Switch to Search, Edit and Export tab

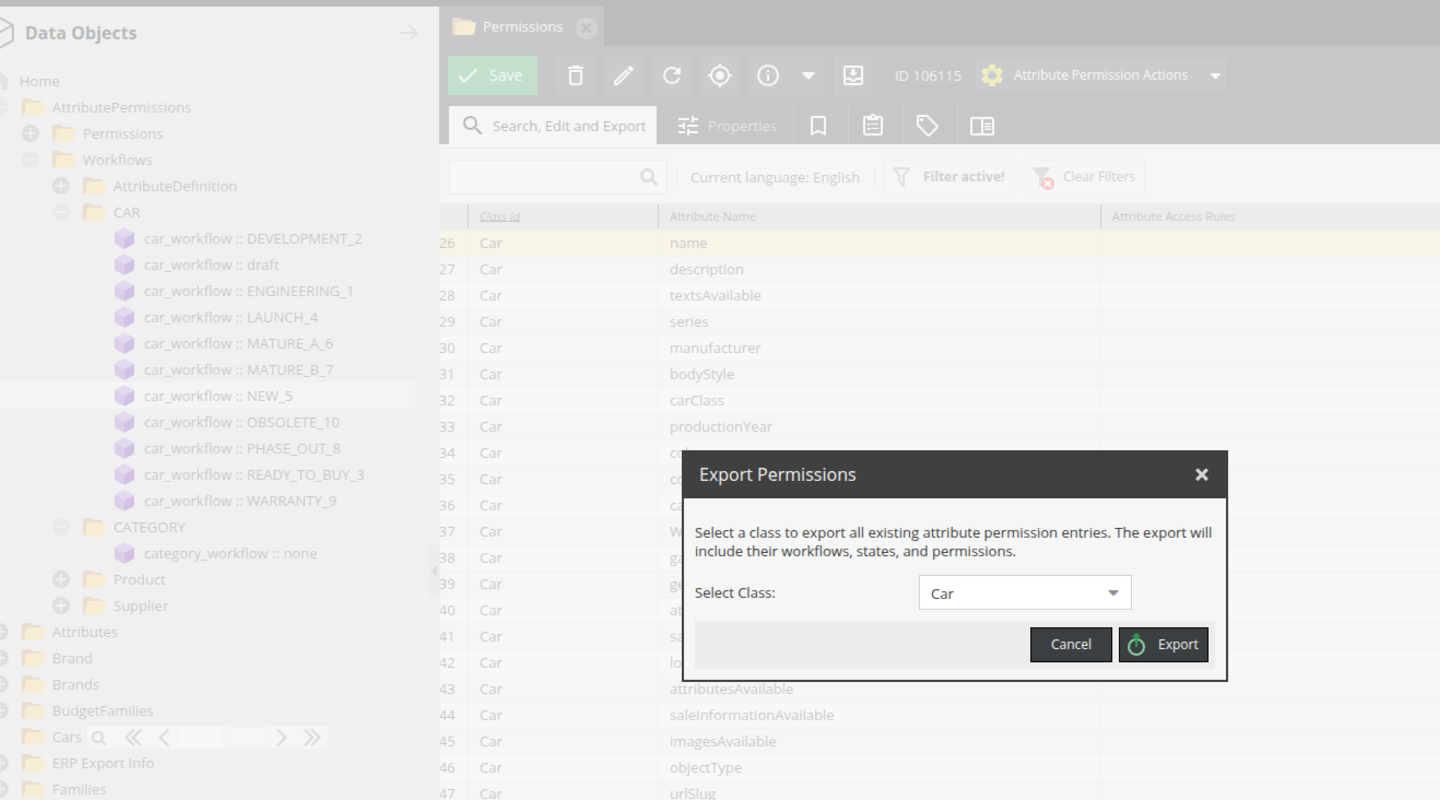point(553,126)
